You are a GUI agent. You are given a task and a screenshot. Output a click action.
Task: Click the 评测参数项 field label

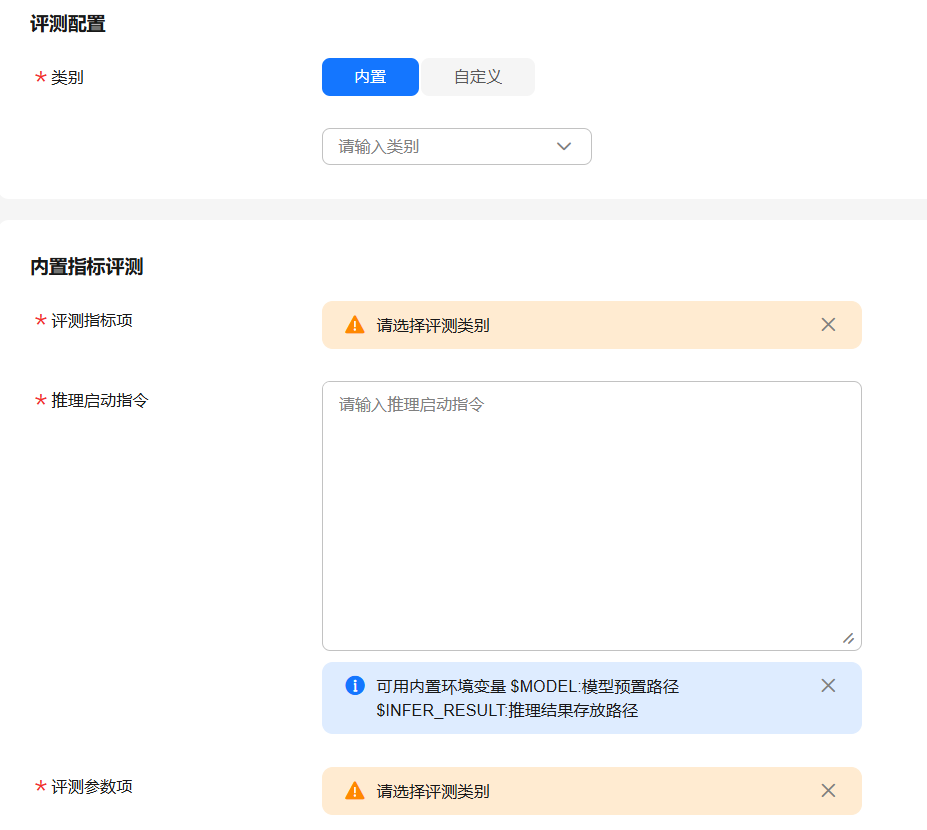pos(92,787)
